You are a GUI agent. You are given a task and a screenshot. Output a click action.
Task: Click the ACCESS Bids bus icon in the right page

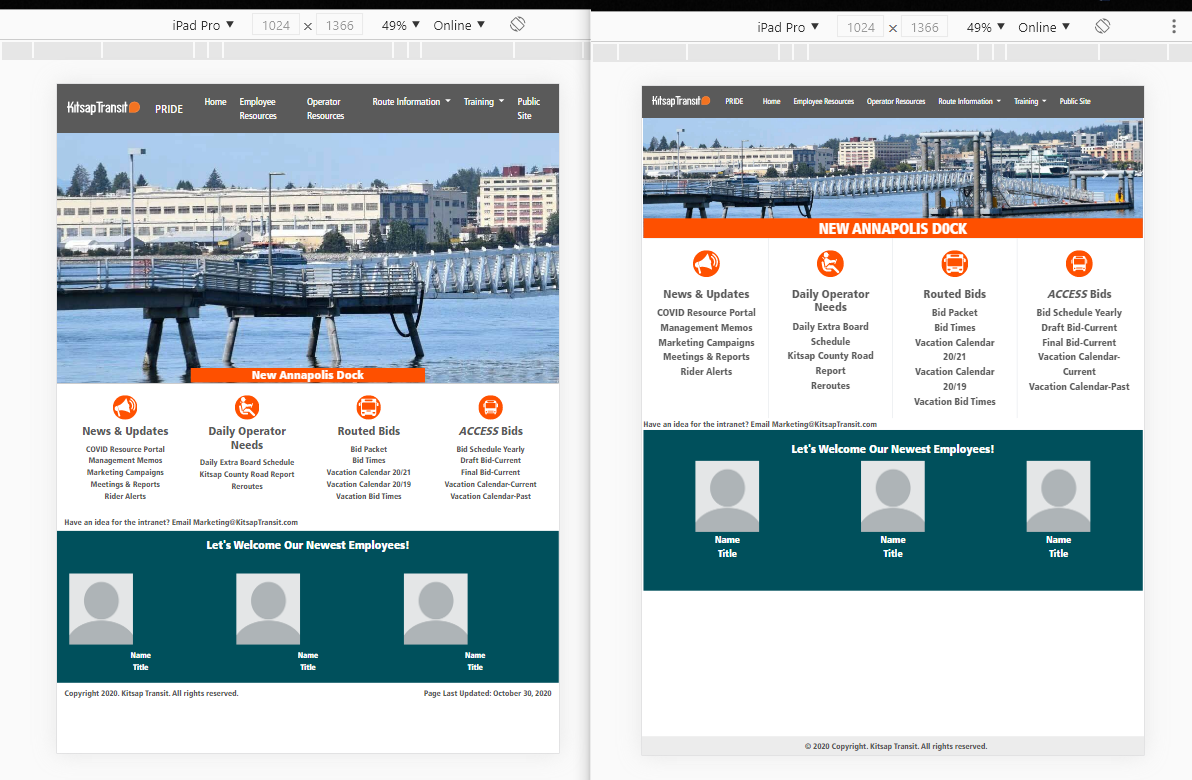(1079, 264)
